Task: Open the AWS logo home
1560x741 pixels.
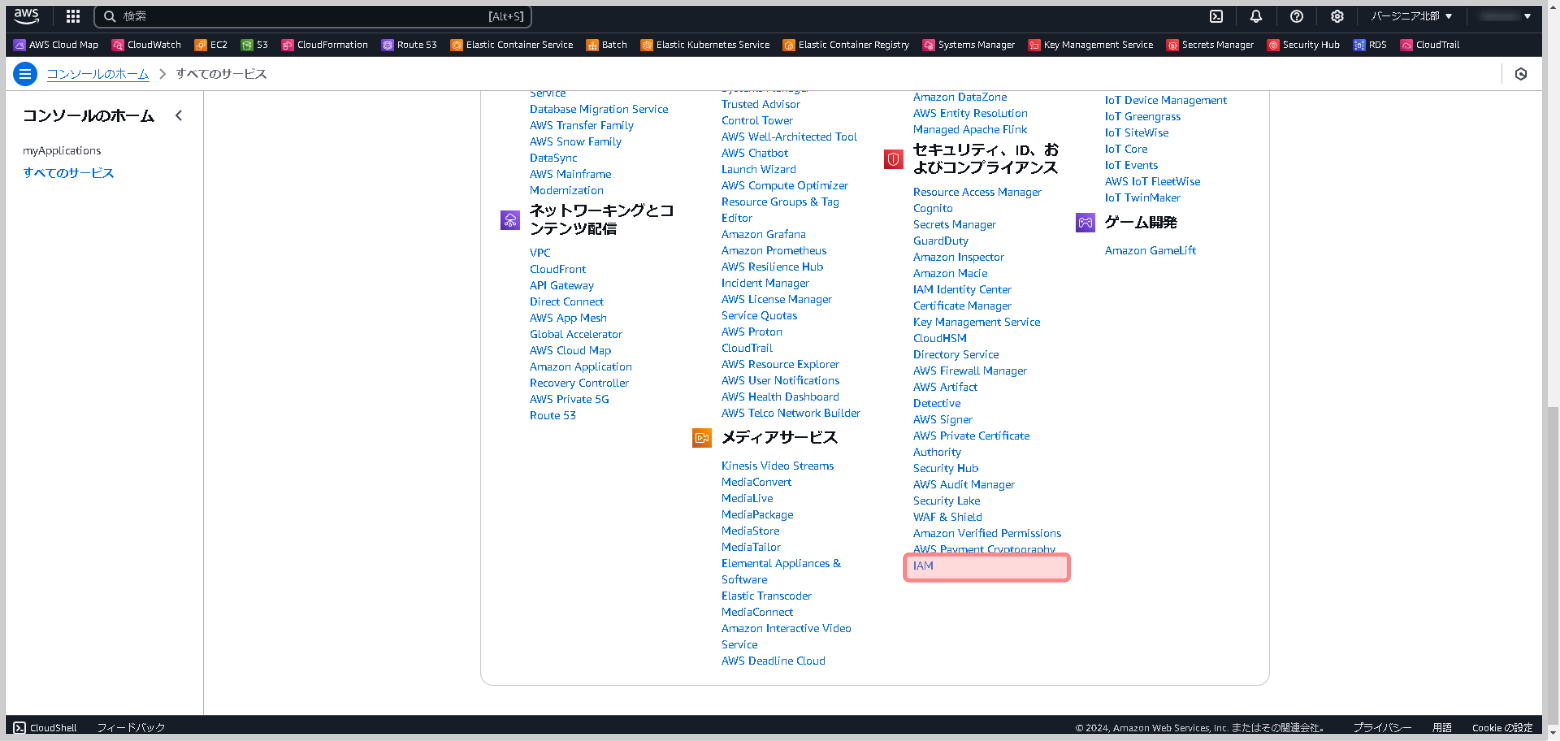Action: coord(27,16)
